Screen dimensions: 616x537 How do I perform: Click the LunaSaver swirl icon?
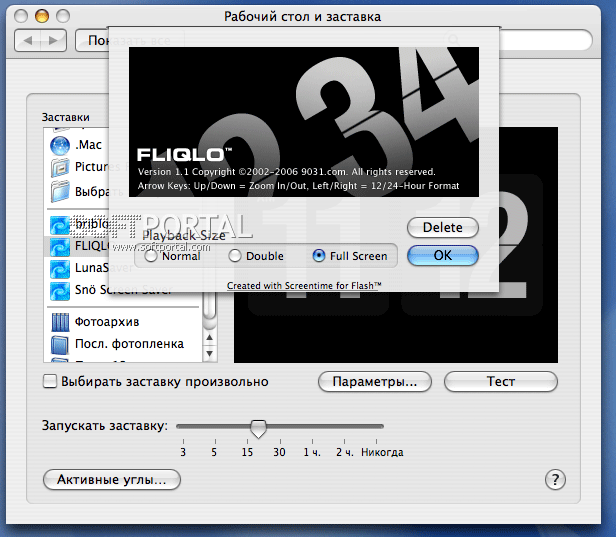[x=60, y=269]
